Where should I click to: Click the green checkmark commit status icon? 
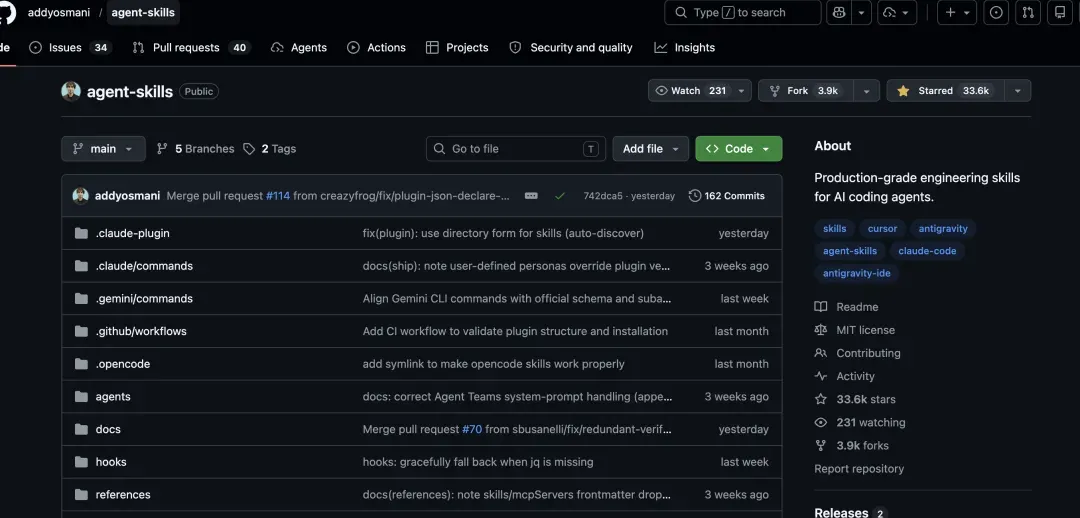coord(560,196)
